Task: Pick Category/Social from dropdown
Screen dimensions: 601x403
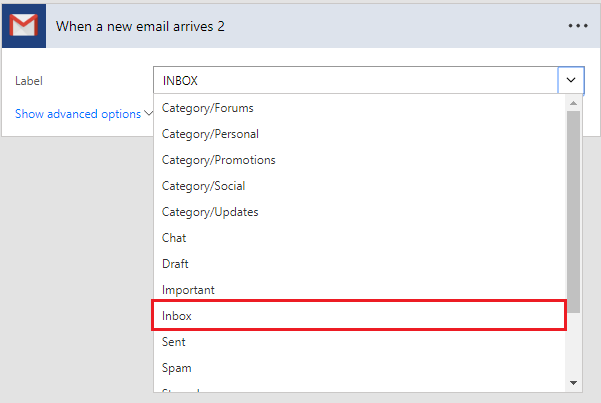Action: [203, 186]
